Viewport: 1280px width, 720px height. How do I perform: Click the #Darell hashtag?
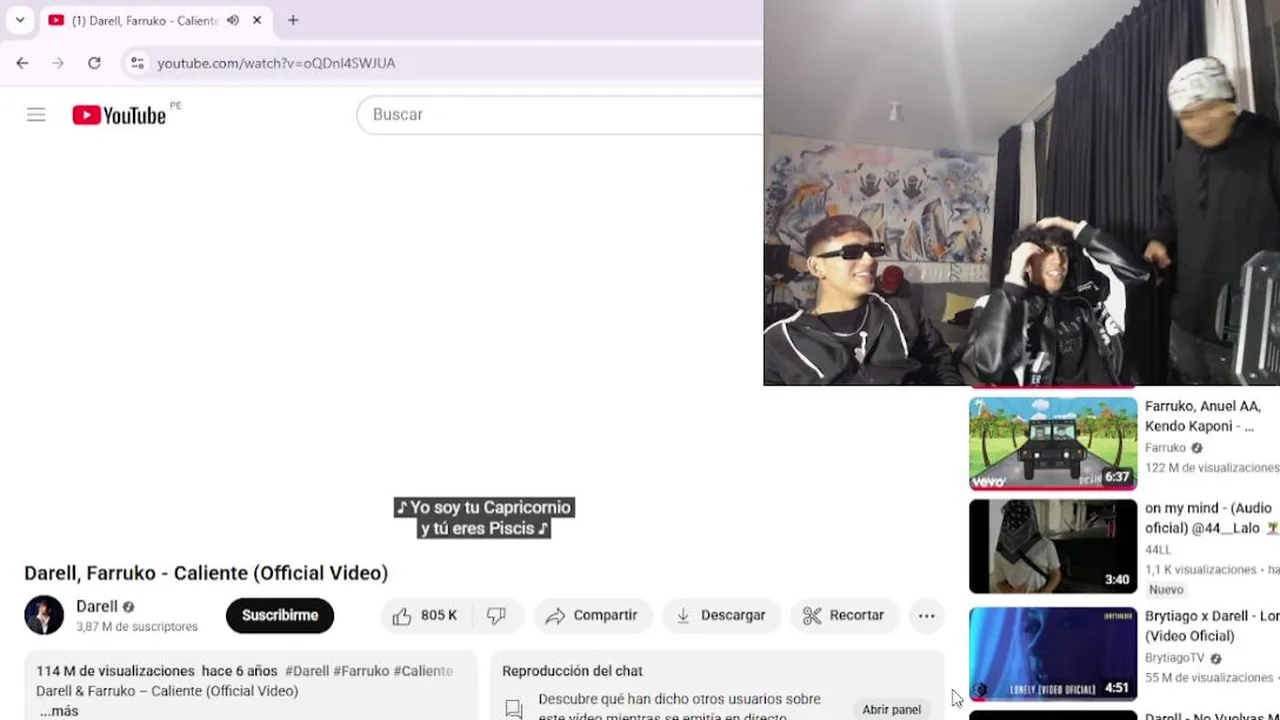[307, 671]
